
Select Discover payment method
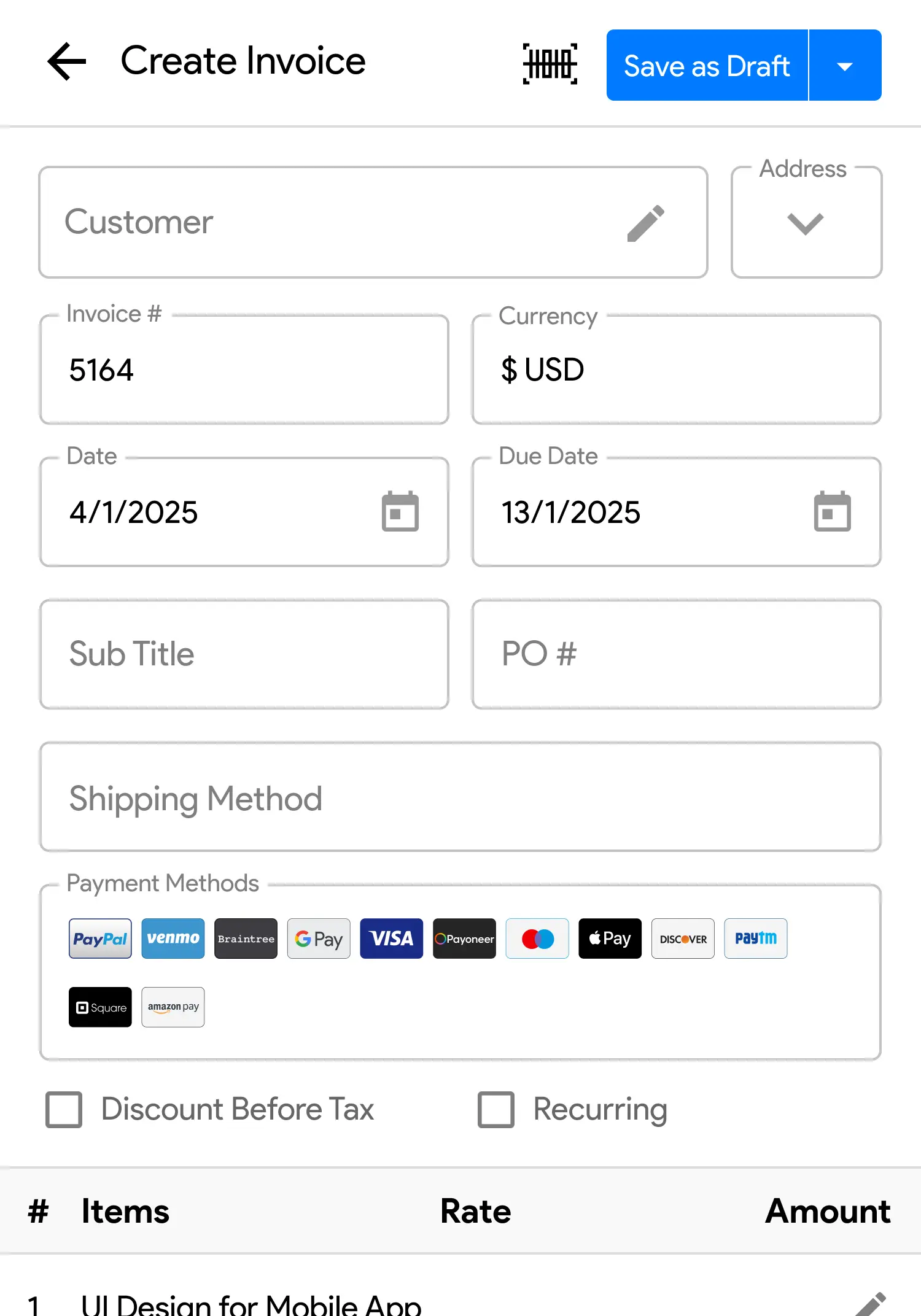tap(683, 939)
